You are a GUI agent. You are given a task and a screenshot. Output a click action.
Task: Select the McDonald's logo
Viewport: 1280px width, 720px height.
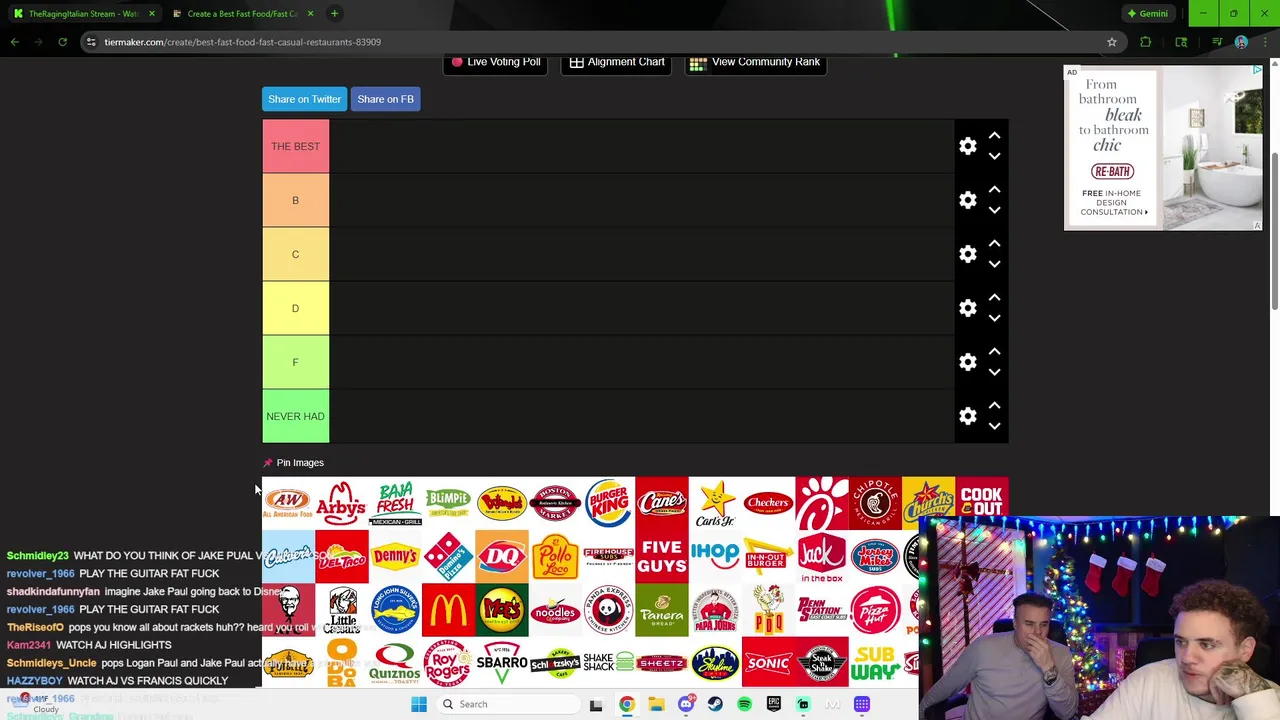(448, 609)
